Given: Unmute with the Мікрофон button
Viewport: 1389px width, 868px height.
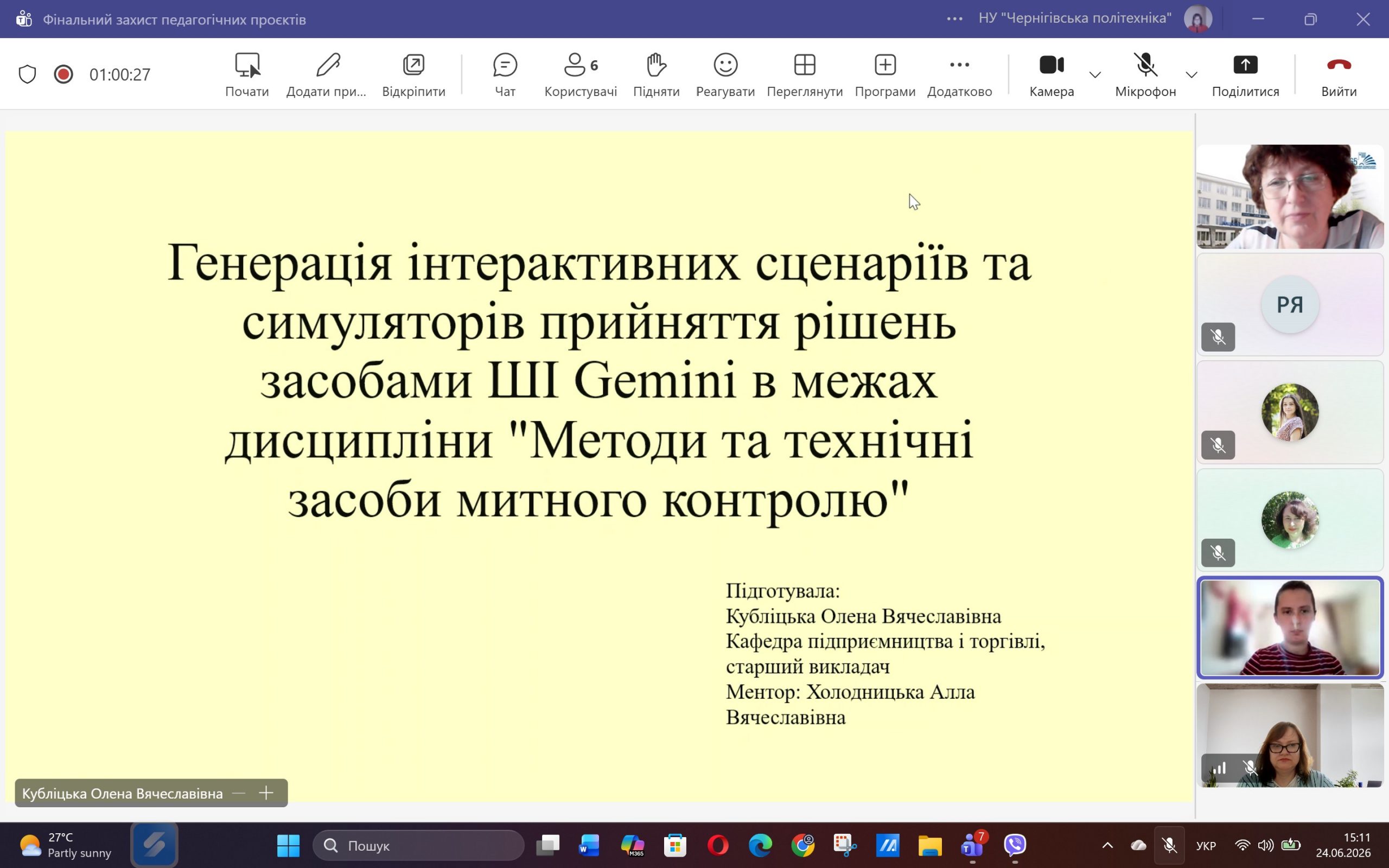Looking at the screenshot, I should point(1145,75).
